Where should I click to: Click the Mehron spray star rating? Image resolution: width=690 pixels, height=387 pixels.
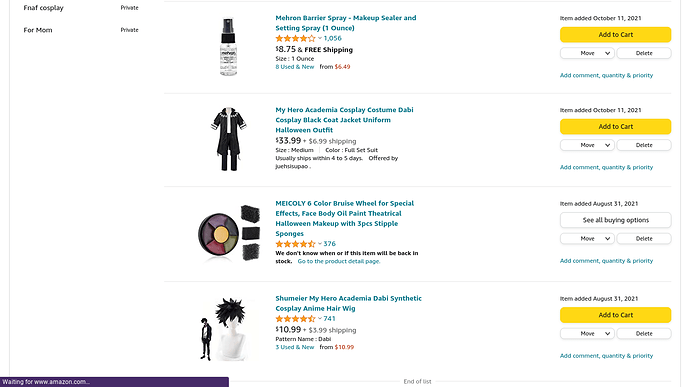(x=295, y=38)
